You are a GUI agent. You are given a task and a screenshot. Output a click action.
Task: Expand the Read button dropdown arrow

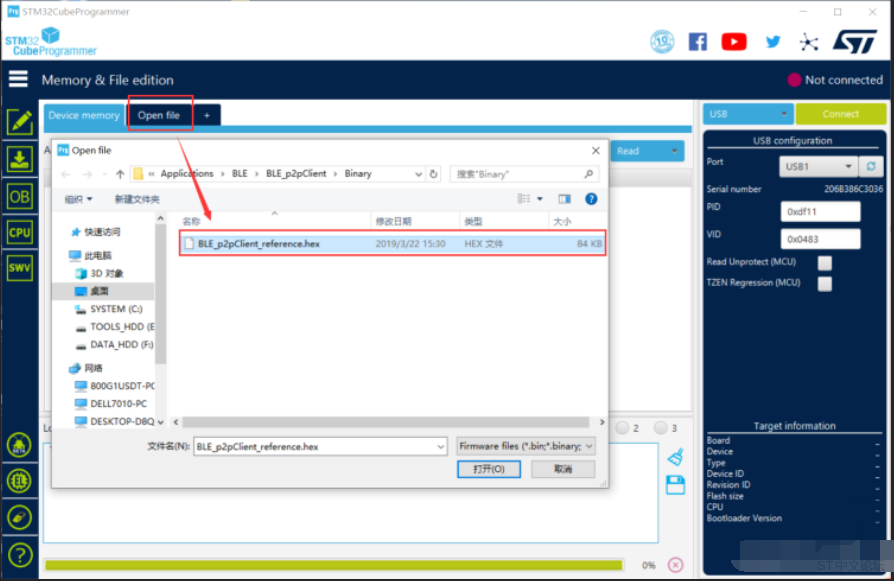[674, 151]
